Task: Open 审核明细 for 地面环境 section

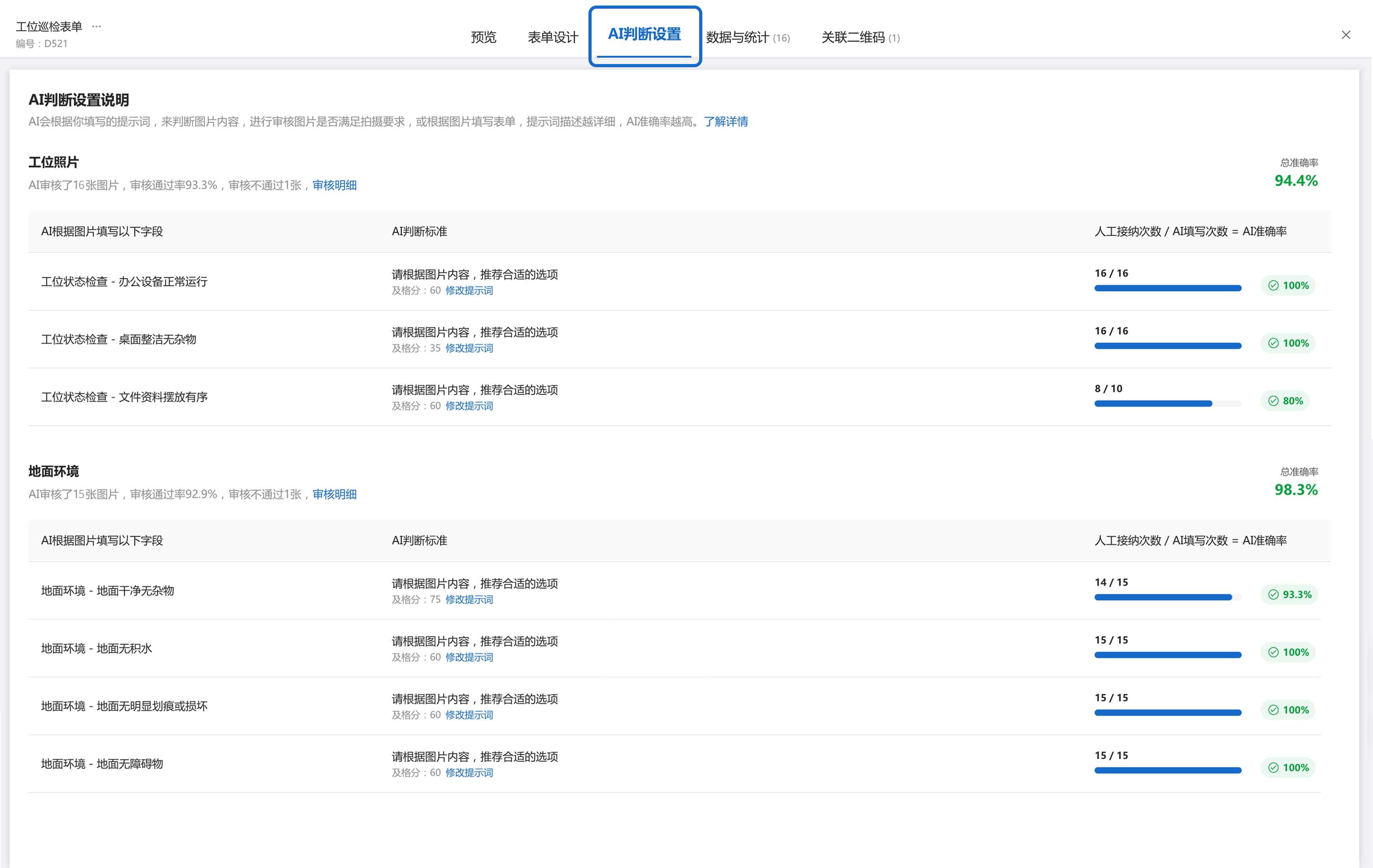Action: [x=334, y=494]
